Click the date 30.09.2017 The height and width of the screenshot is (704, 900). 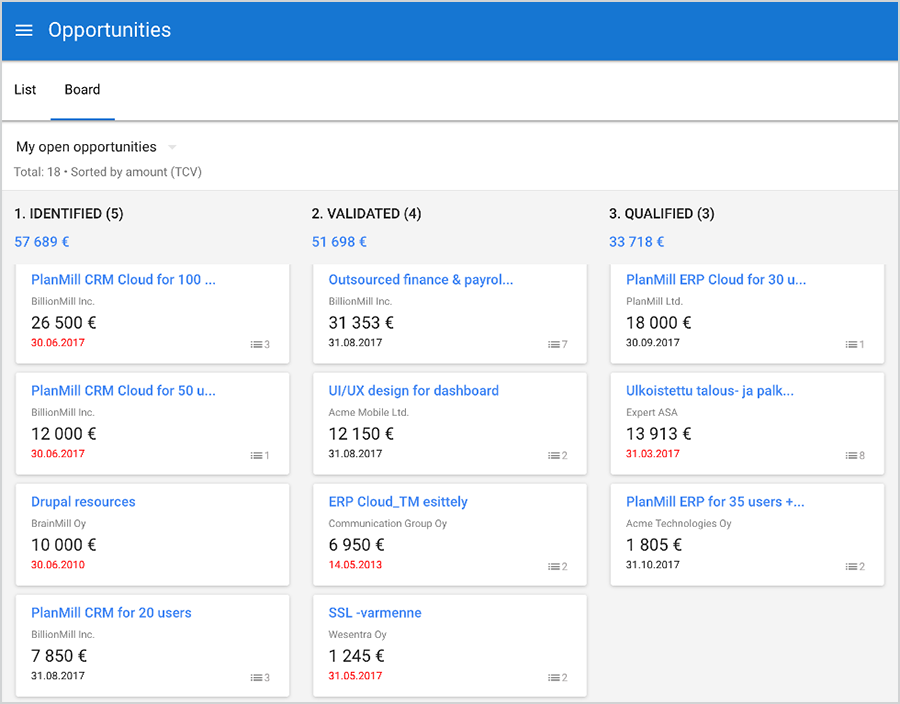653,343
